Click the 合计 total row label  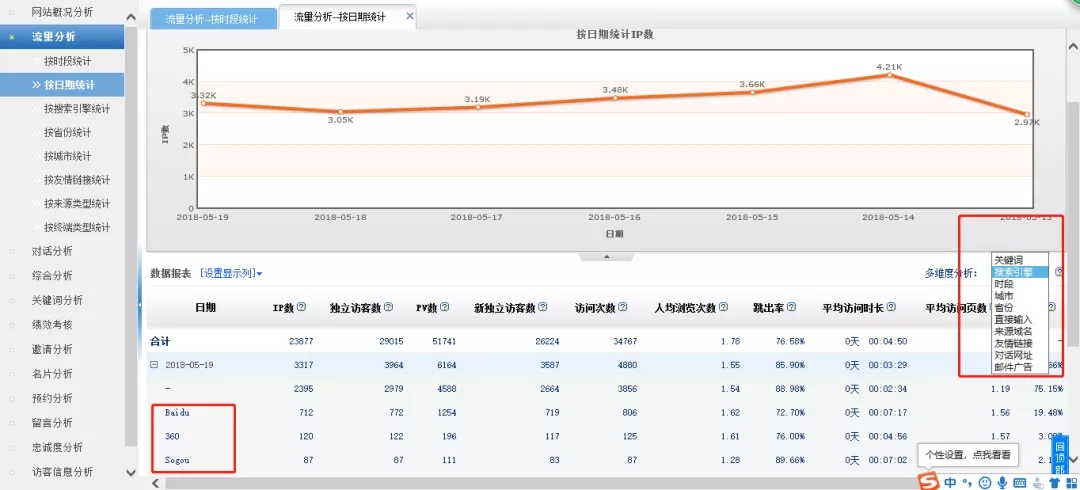160,341
